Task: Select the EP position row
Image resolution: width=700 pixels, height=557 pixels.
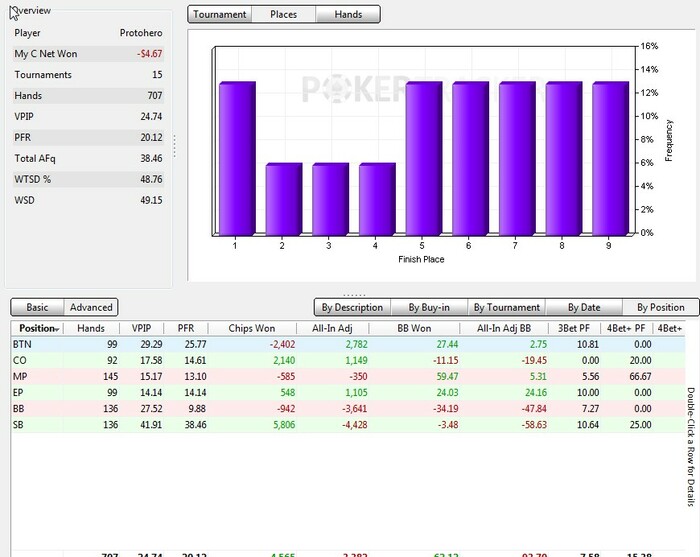Action: tap(348, 392)
